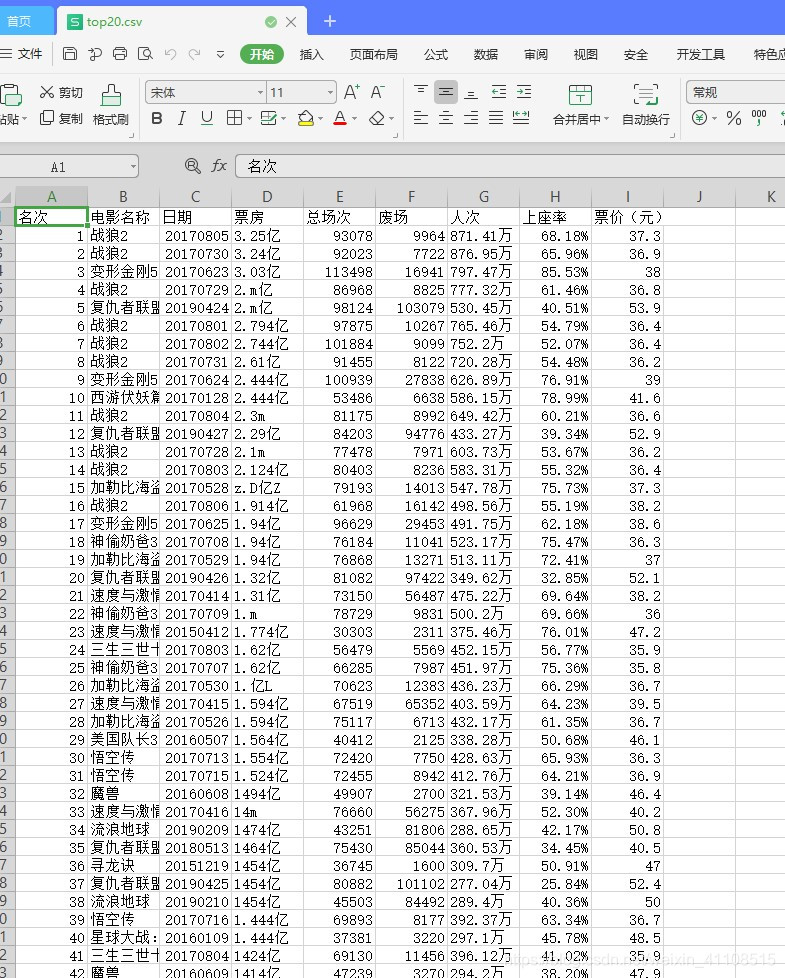The height and width of the screenshot is (978, 785).
Task: Toggle Underline formatting
Action: [206, 118]
